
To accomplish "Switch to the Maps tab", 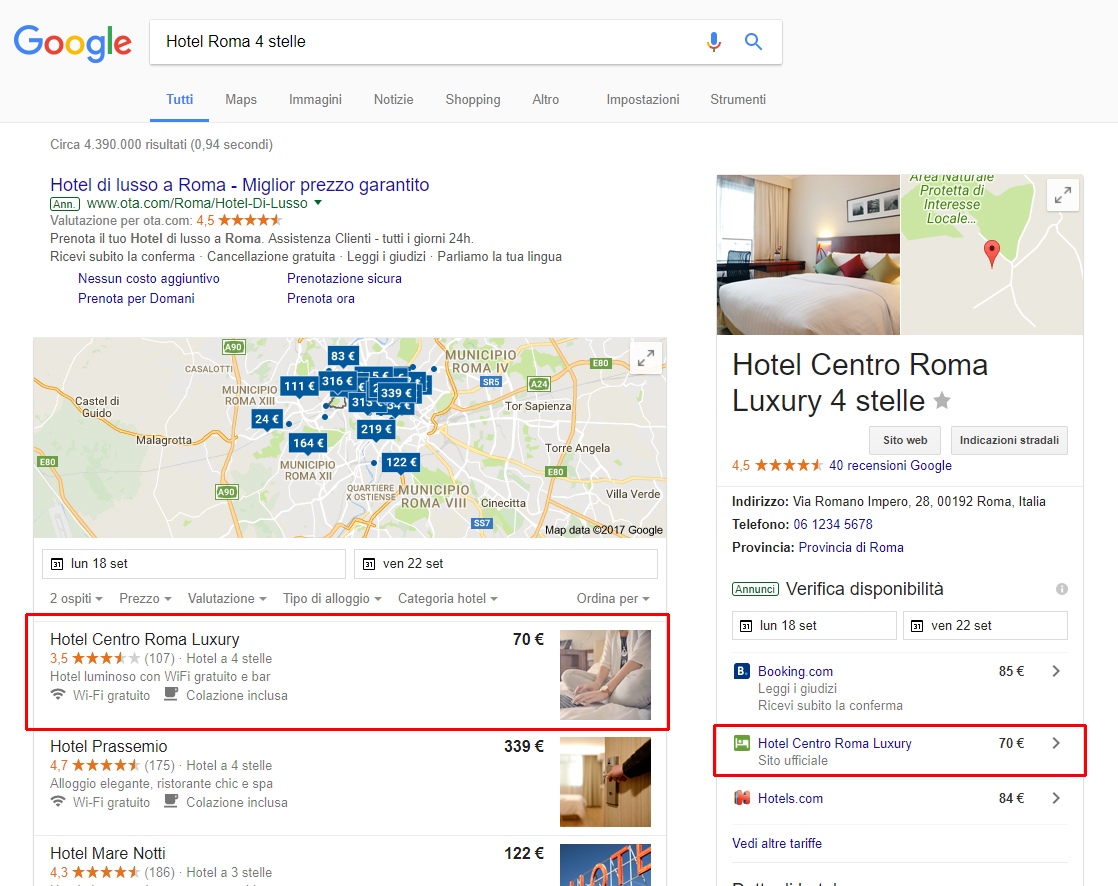I will pyautogui.click(x=241, y=100).
